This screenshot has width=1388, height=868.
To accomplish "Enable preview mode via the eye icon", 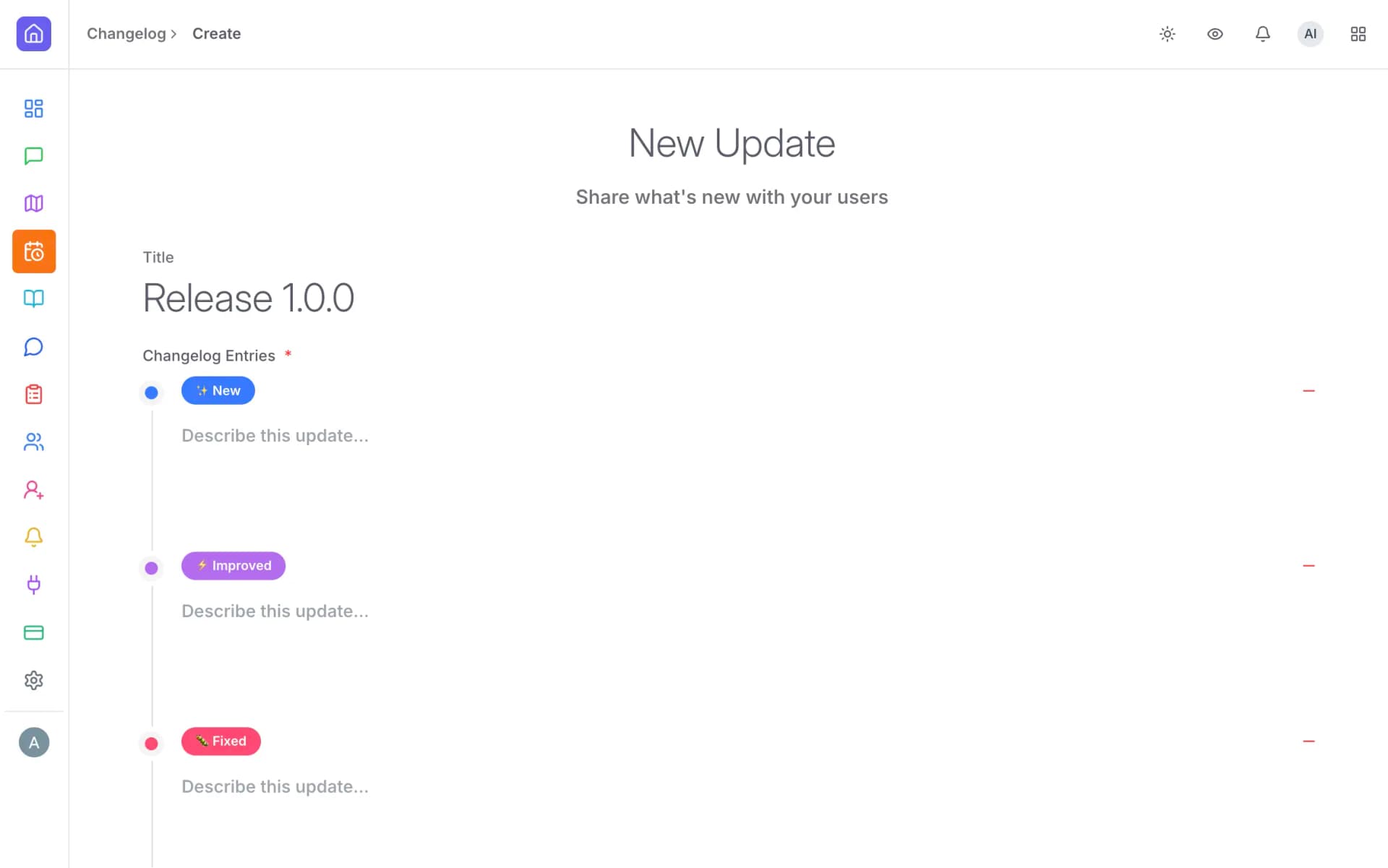I will (x=1214, y=34).
